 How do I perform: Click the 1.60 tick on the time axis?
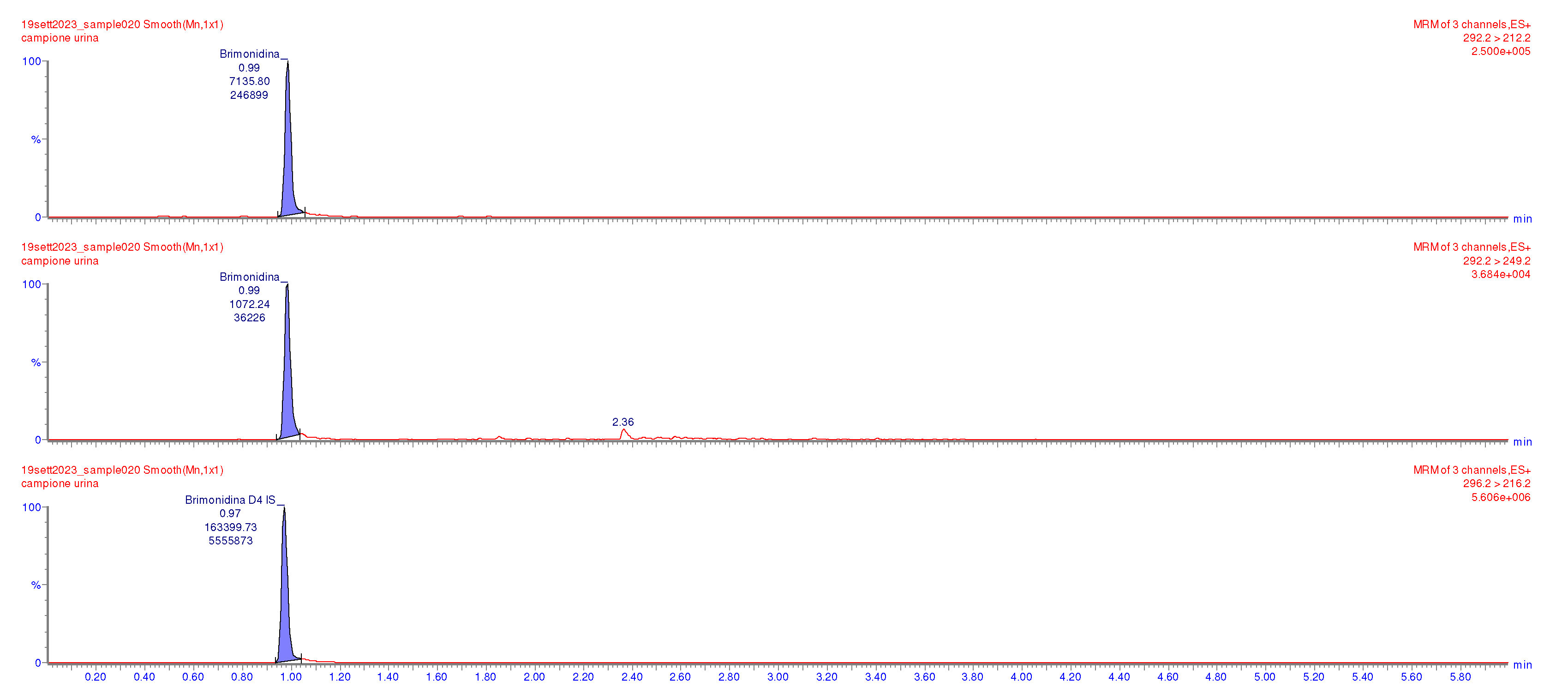[437, 676]
